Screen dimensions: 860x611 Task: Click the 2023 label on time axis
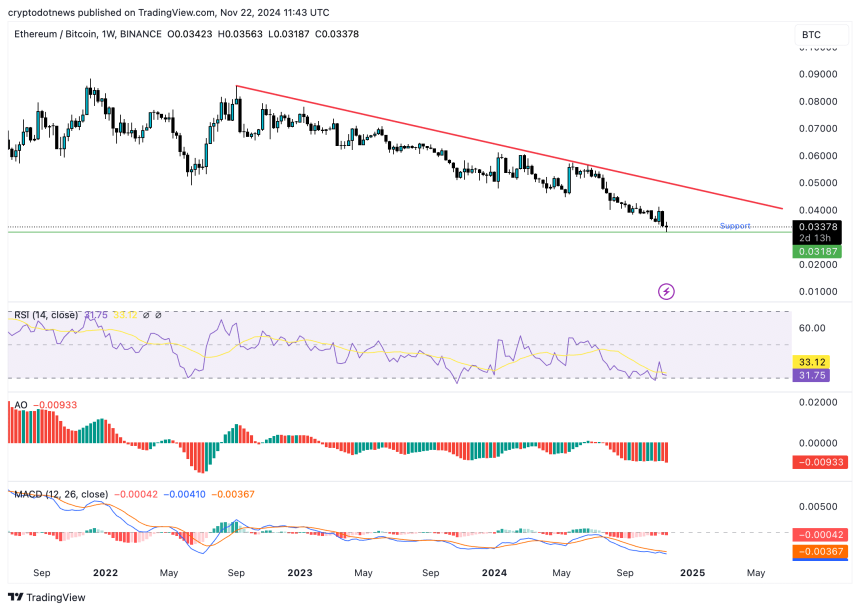[299, 573]
